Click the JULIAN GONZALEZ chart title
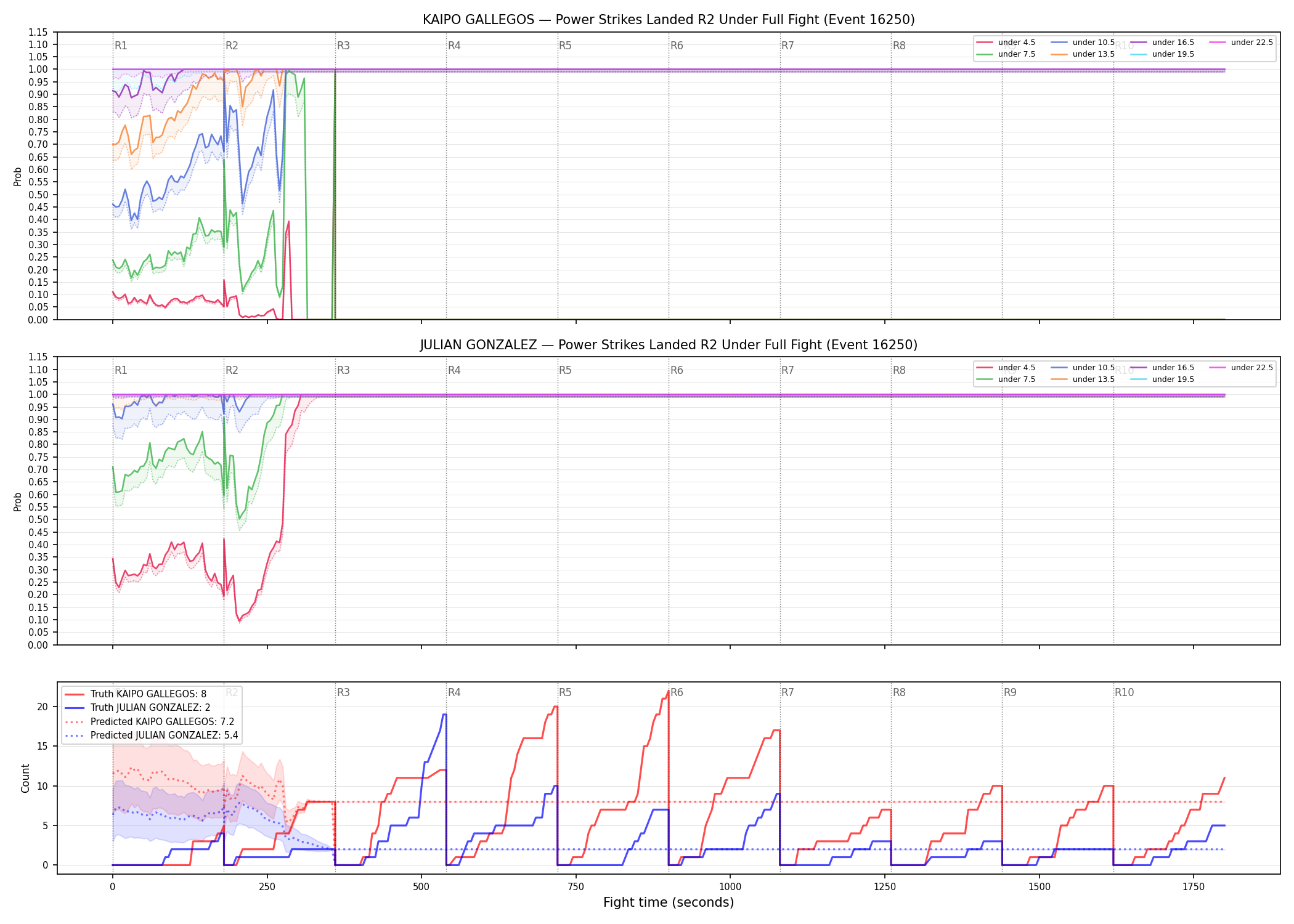Viewport: 1294px width, 924px height. pyautogui.click(x=669, y=345)
